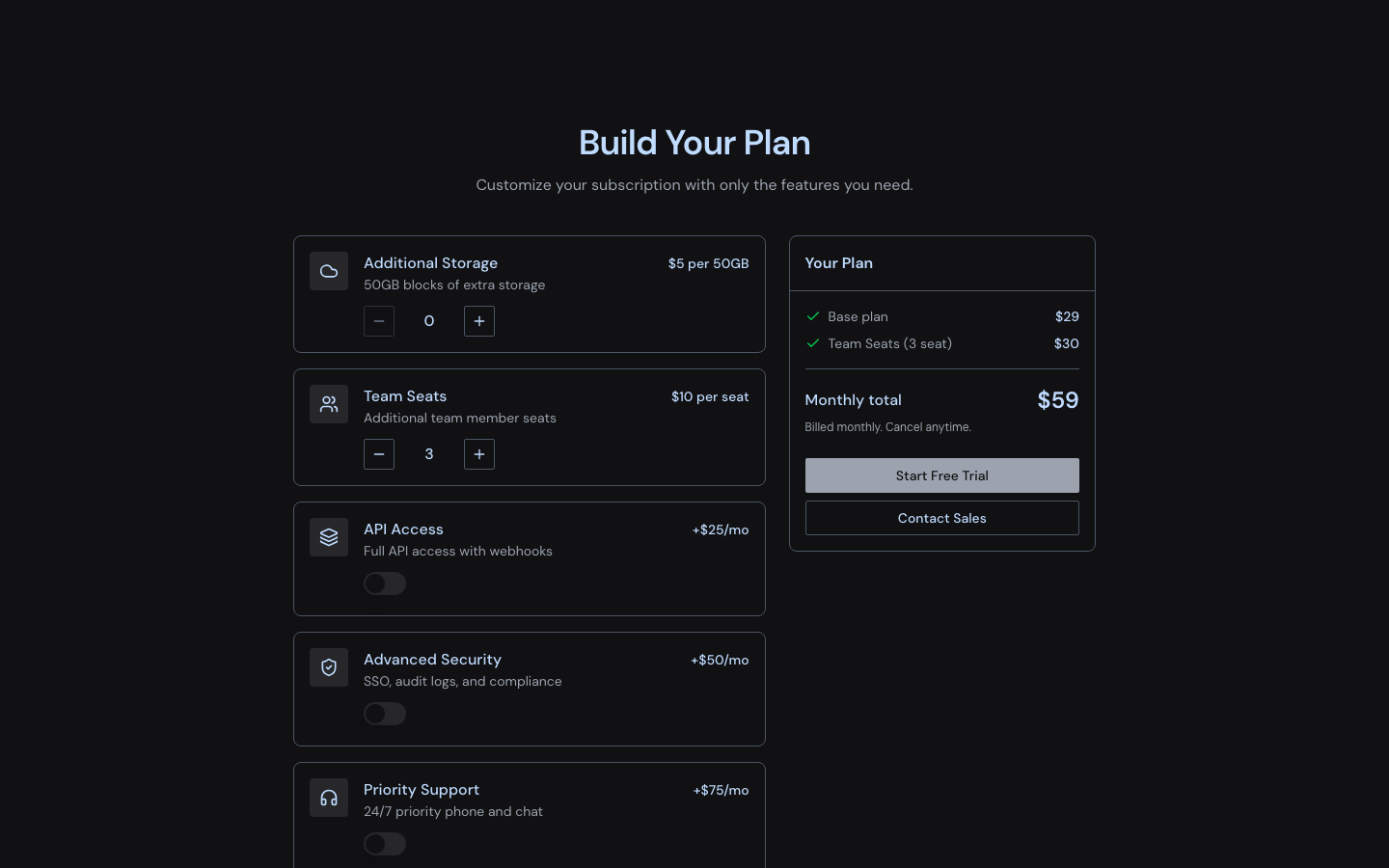Click the $59 monthly total amount
Screen dimensions: 1389x868
tap(1057, 400)
